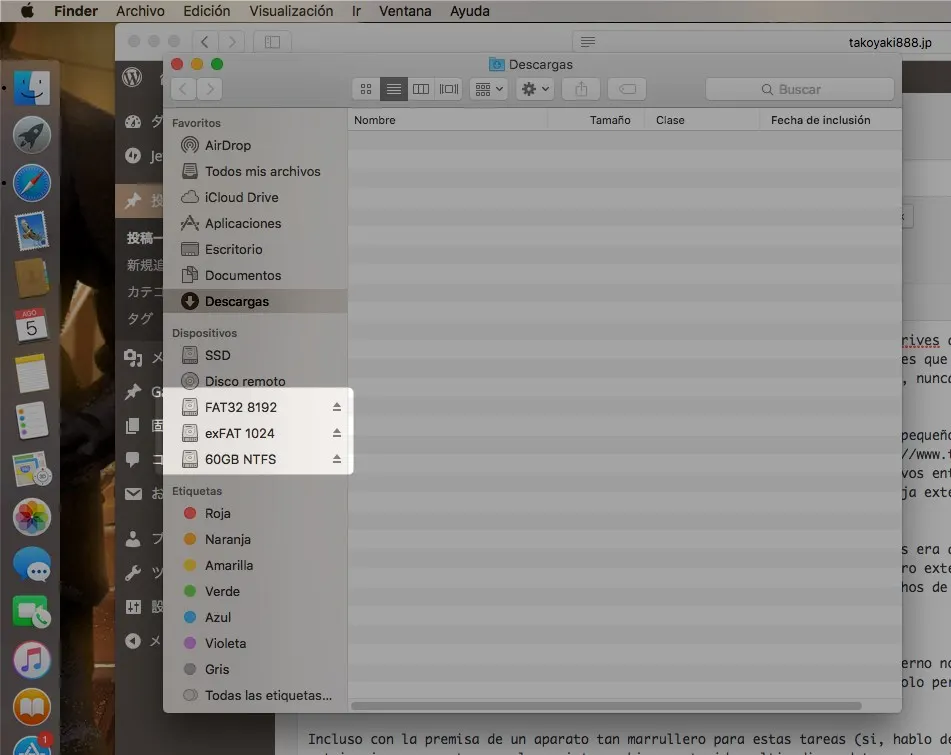951x755 pixels.
Task: Click the Share toolbar button
Action: pos(581,89)
